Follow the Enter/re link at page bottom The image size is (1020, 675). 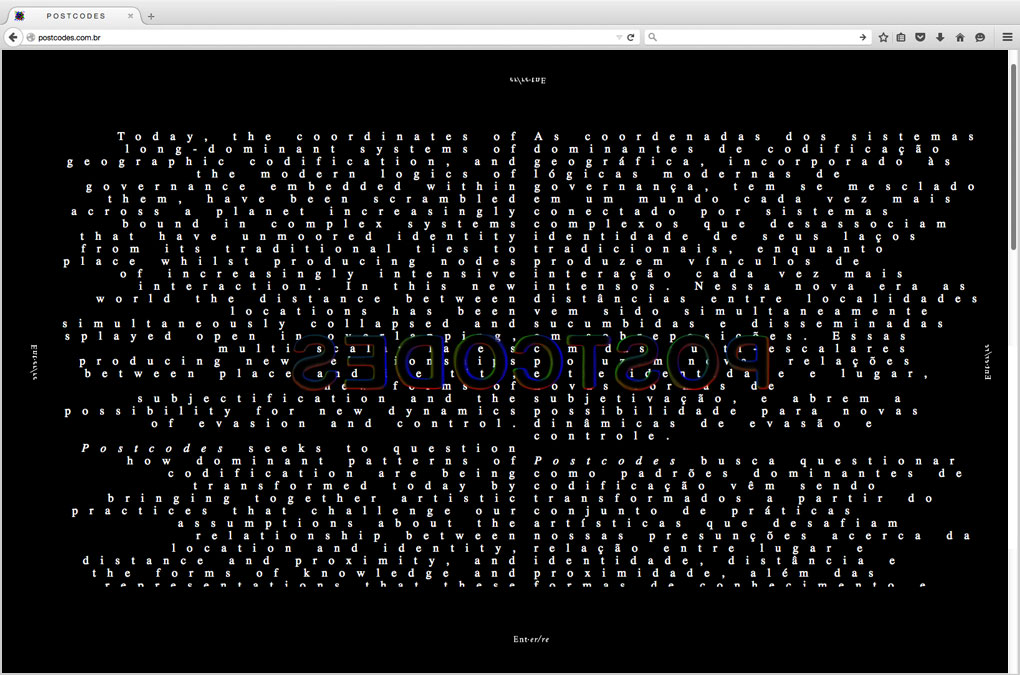[530, 639]
